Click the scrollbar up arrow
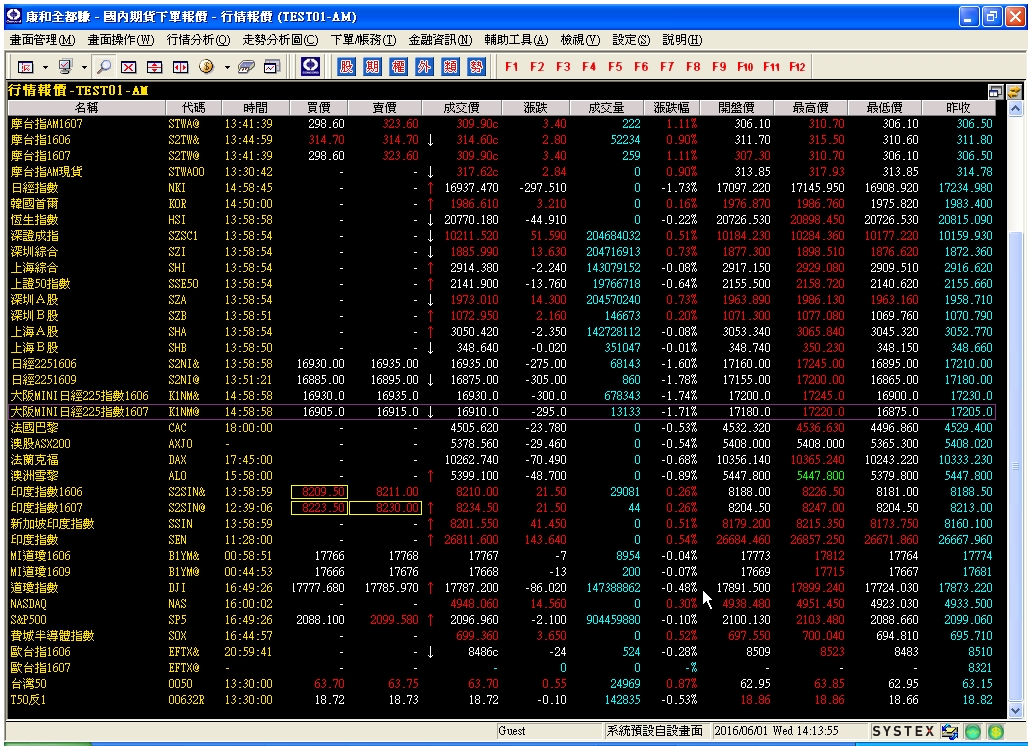 tap(1016, 108)
